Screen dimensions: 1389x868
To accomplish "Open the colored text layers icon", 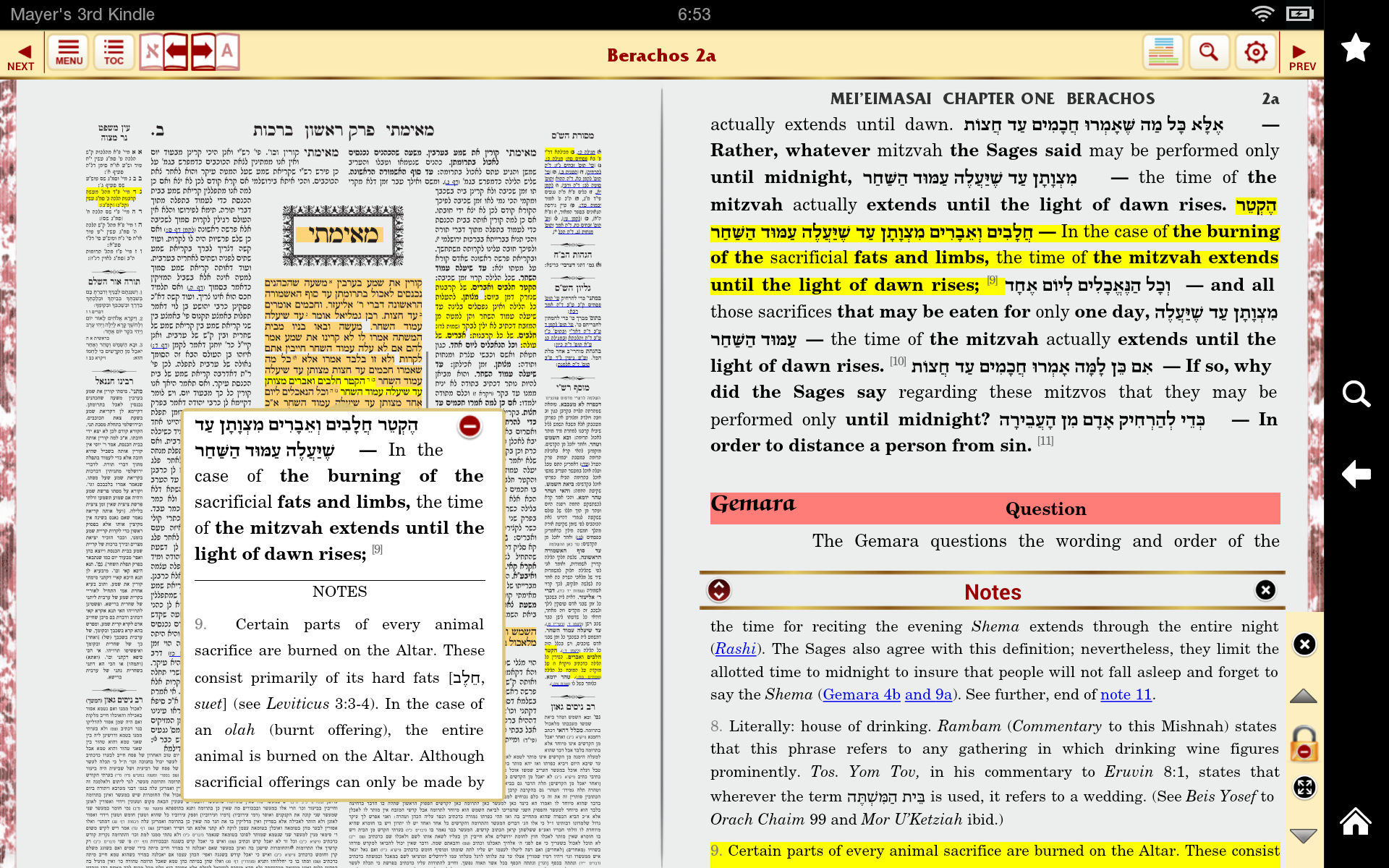I will point(1163,53).
